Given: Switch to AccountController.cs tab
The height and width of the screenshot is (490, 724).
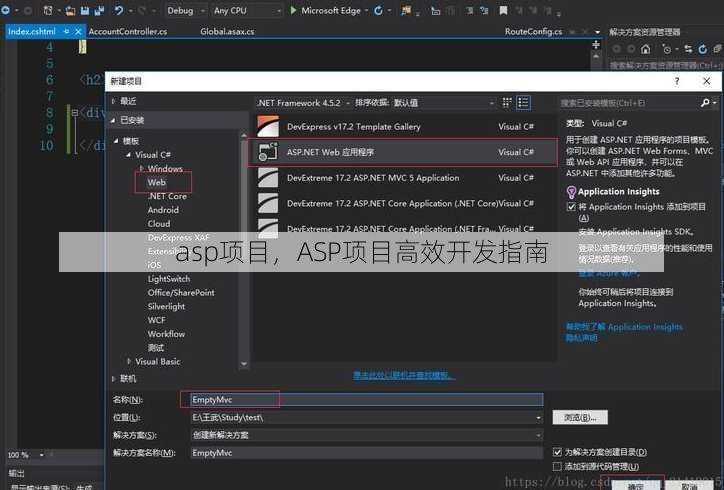Looking at the screenshot, I should pyautogui.click(x=128, y=31).
